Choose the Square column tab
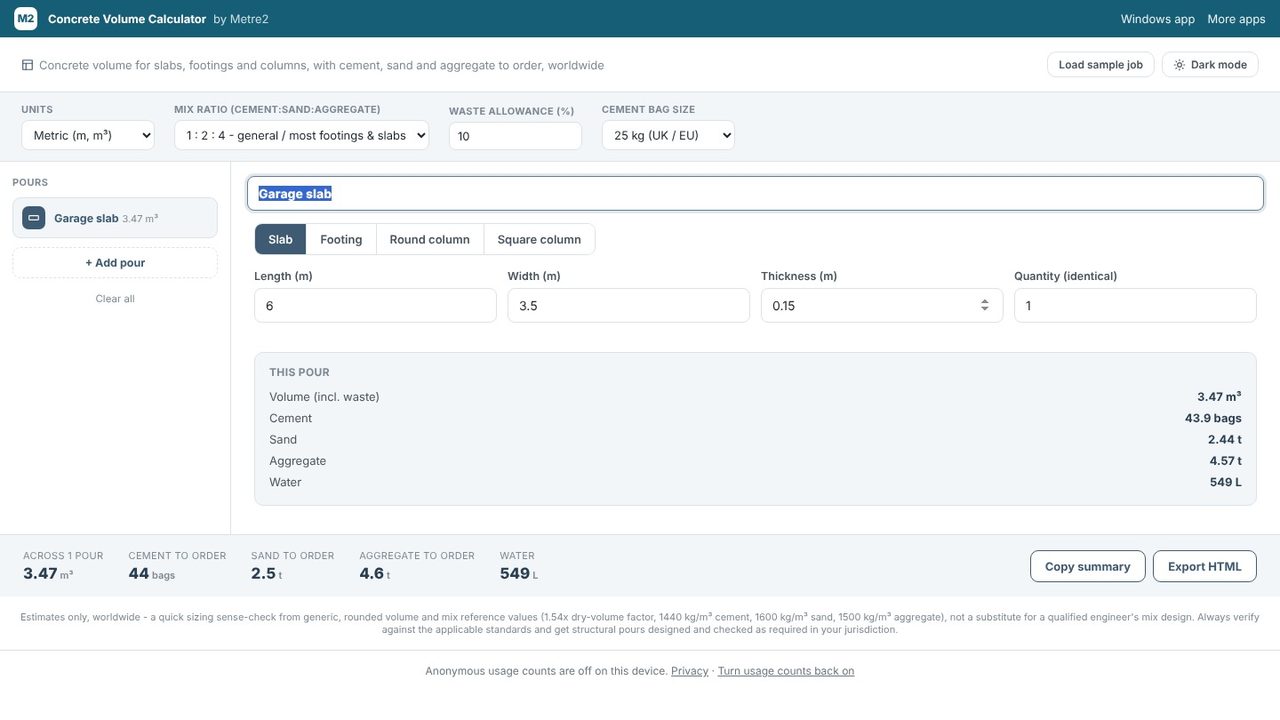Image resolution: width=1280 pixels, height=720 pixels. point(539,240)
